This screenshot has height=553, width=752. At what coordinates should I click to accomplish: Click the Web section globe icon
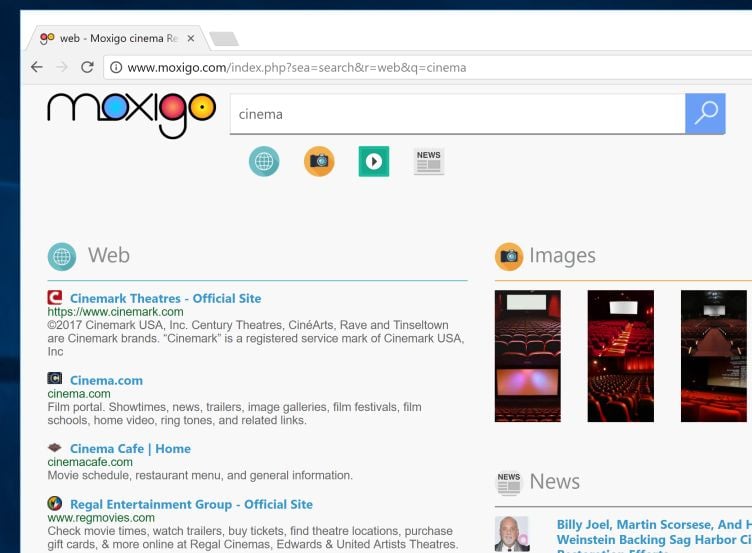click(x=62, y=257)
